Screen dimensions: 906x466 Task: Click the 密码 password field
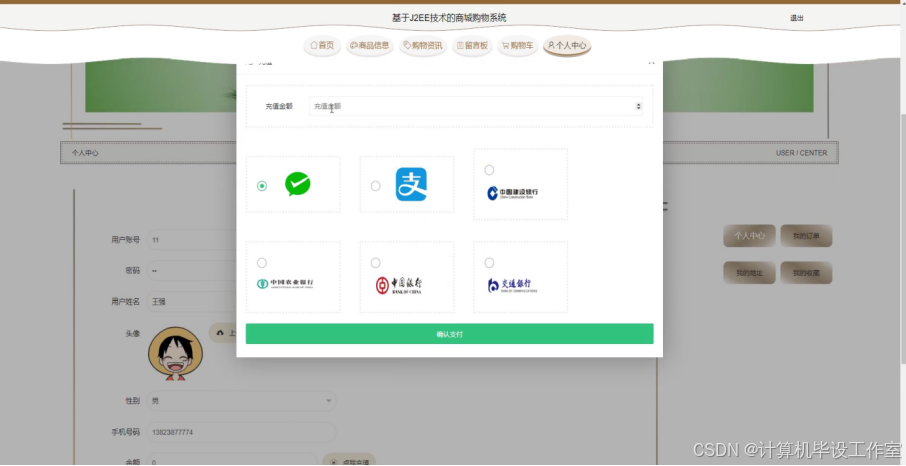pyautogui.click(x=192, y=271)
